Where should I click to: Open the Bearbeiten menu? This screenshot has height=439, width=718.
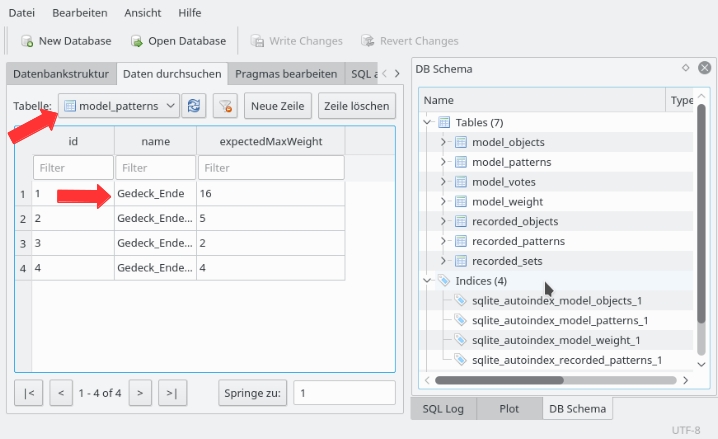(x=80, y=11)
